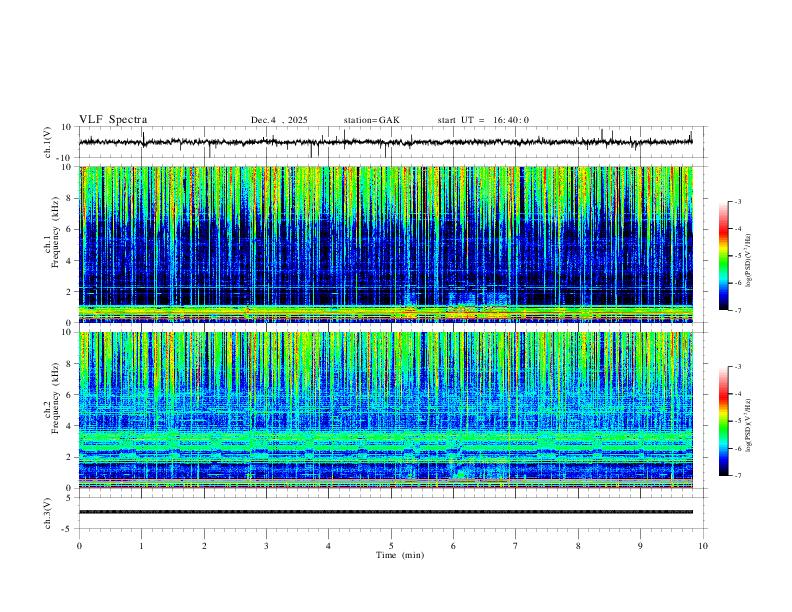Click time axis tick label "6"

[x=453, y=546]
